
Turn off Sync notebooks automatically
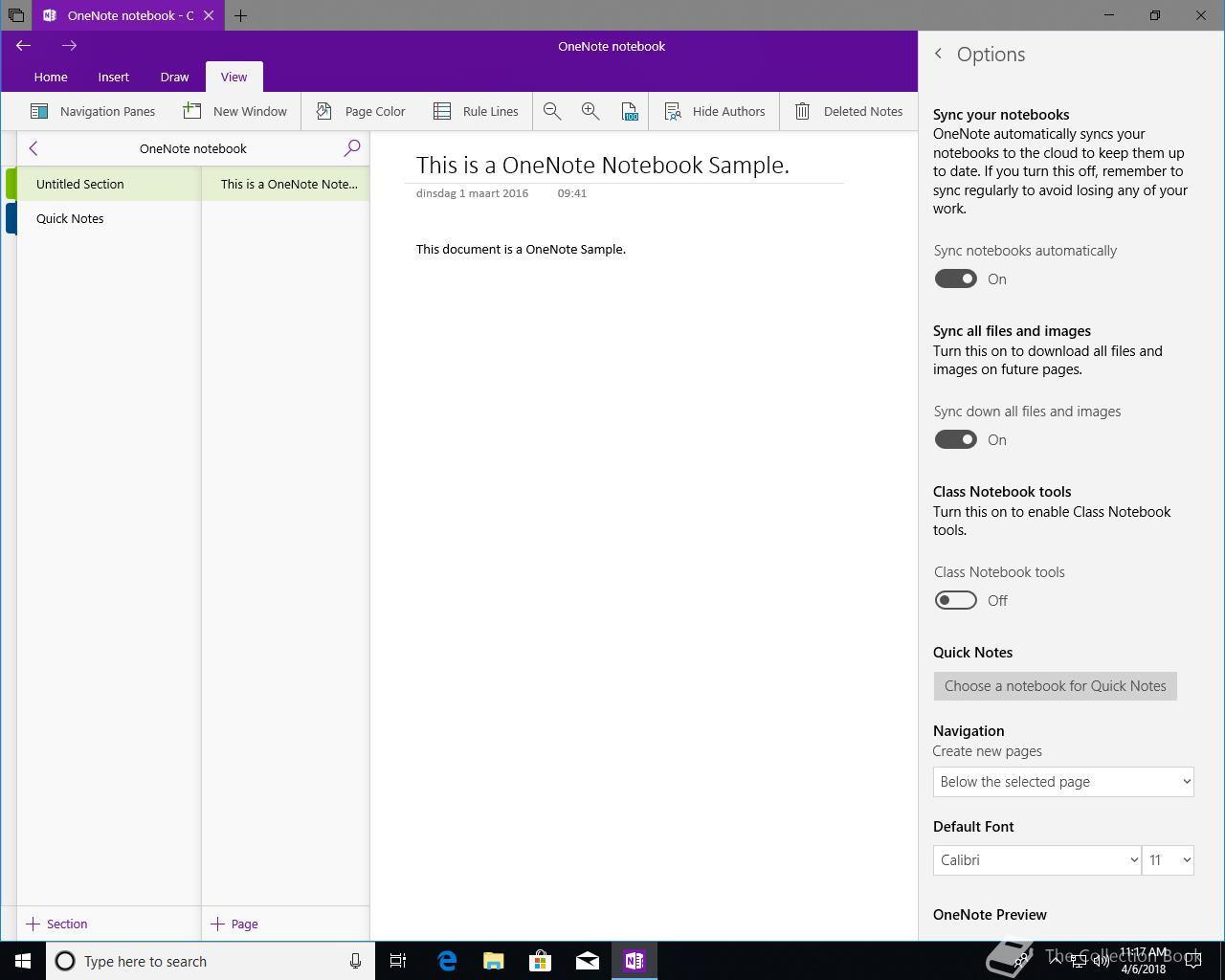pos(956,278)
